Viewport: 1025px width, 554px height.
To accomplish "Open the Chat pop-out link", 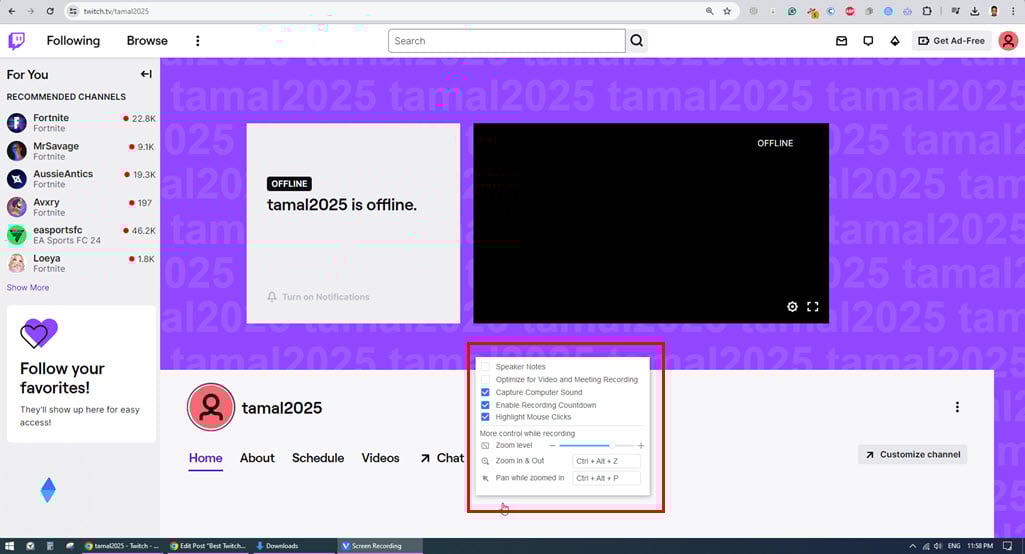I will coord(442,458).
